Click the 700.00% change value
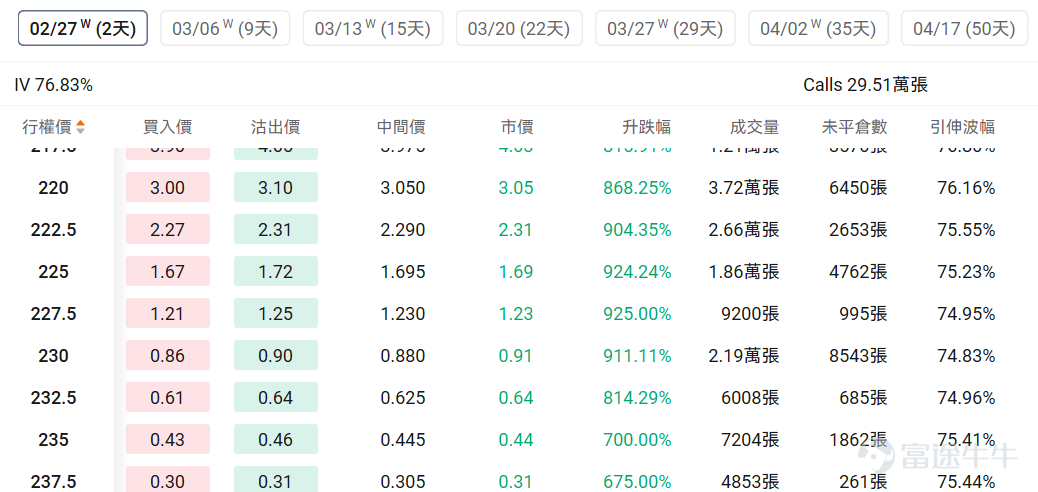The height and width of the screenshot is (492, 1038). [x=637, y=440]
